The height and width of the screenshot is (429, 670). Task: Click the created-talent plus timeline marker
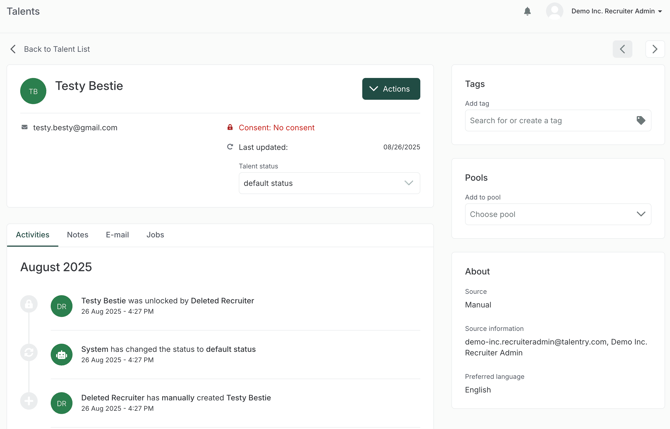29,401
